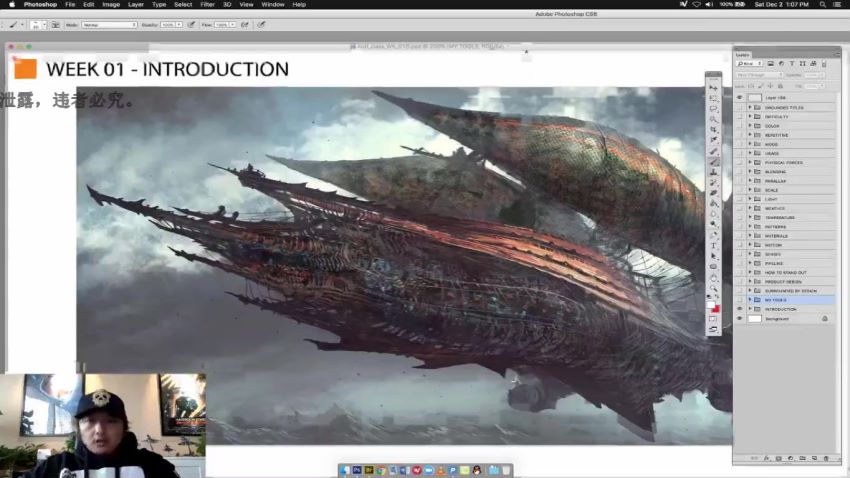Open Spotlight search in macOS menu bar
The height and width of the screenshot is (478, 850).
822,4
